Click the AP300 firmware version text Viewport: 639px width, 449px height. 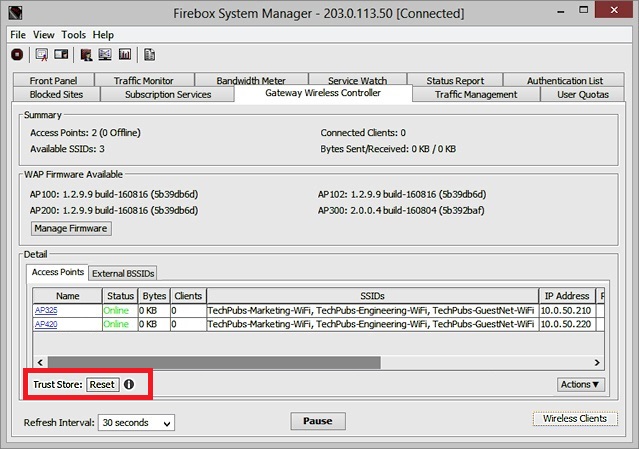point(401,210)
